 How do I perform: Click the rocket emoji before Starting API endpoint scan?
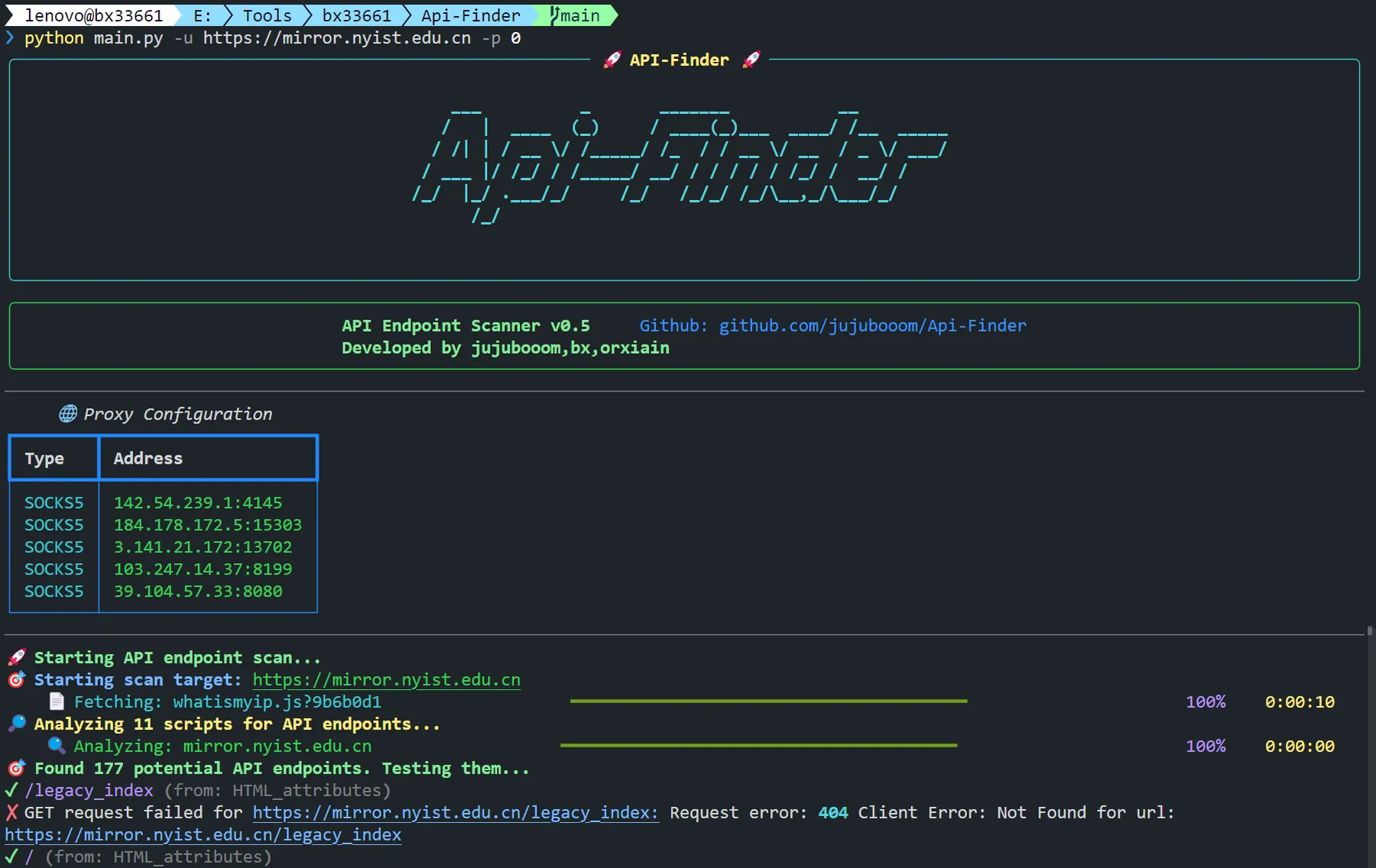17,657
